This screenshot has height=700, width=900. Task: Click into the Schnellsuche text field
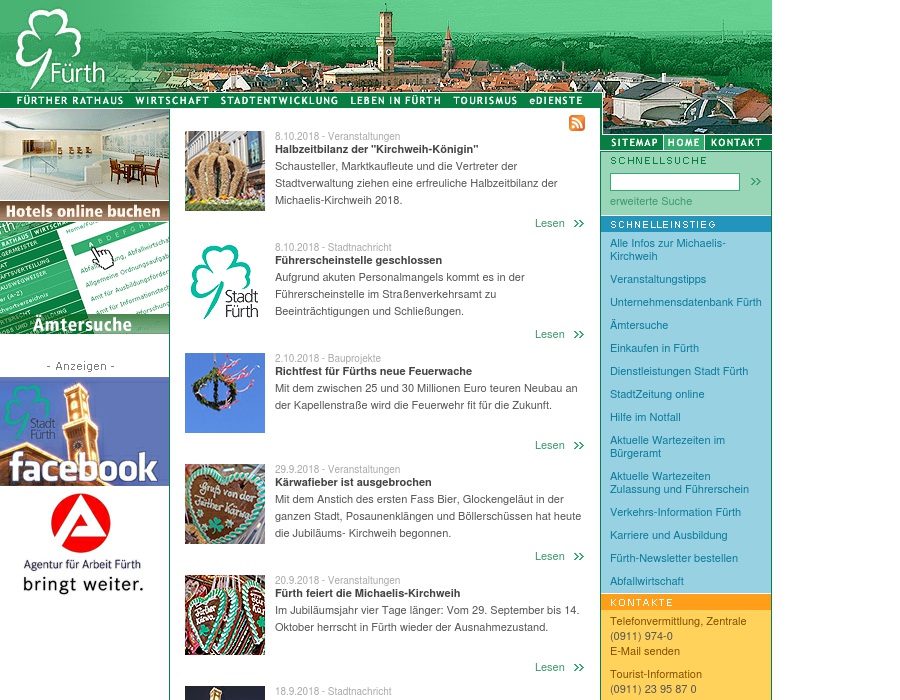coord(674,182)
